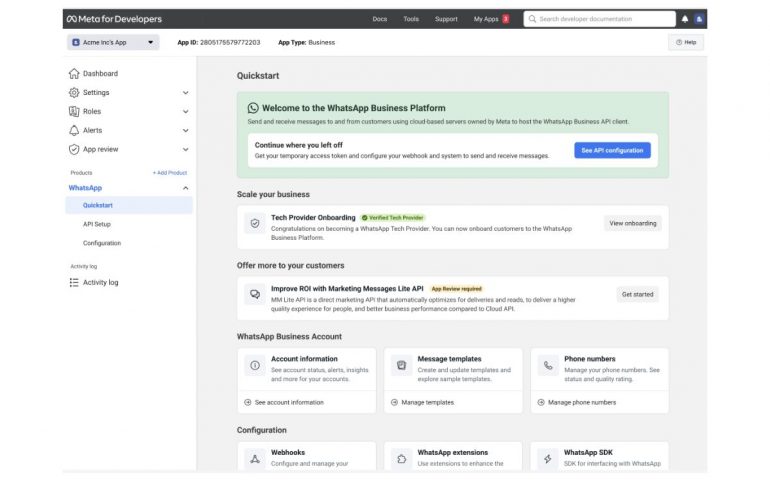Click the Phone numbers handset icon

point(548,366)
